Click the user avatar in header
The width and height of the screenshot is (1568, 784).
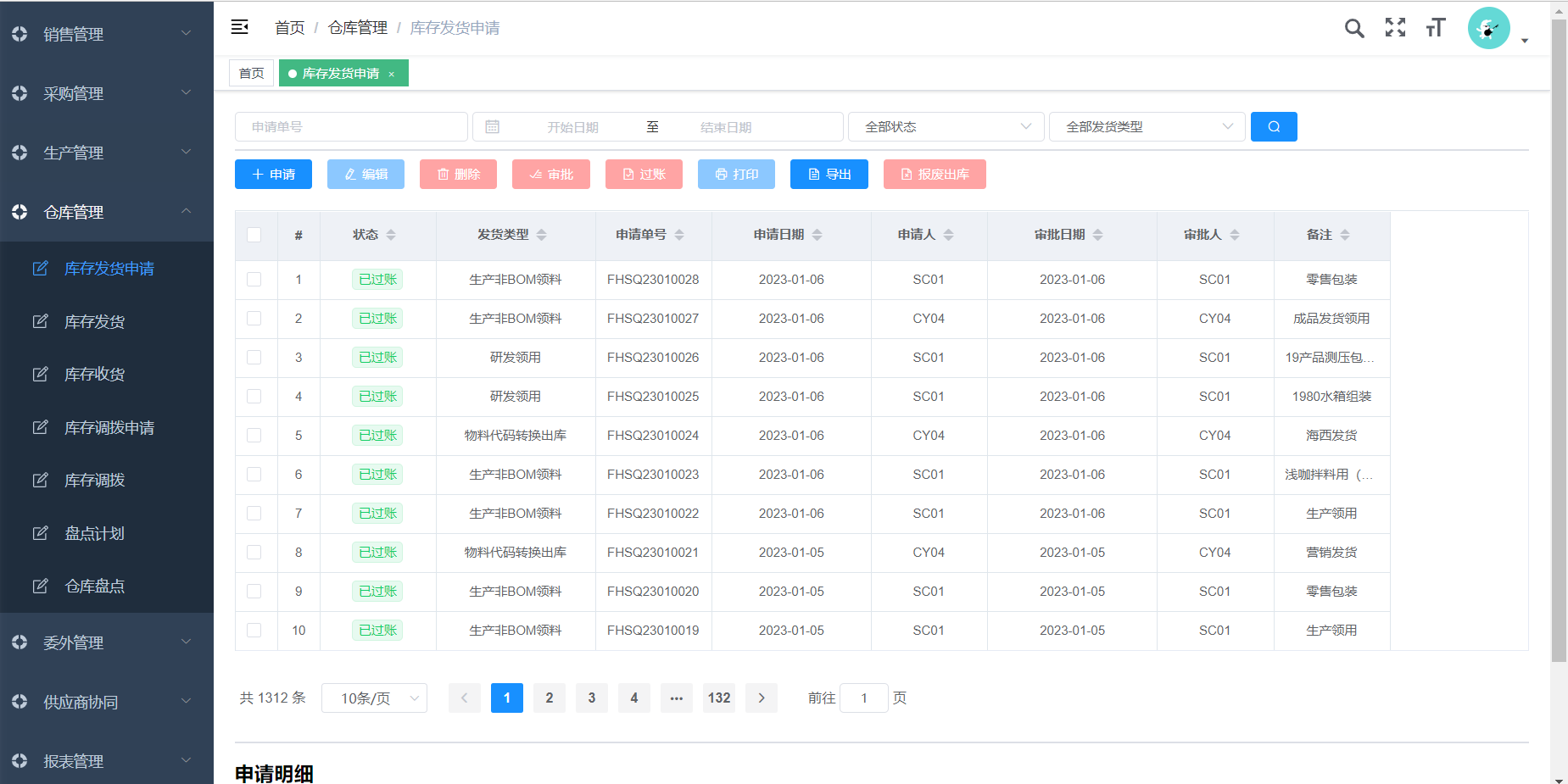(1488, 28)
